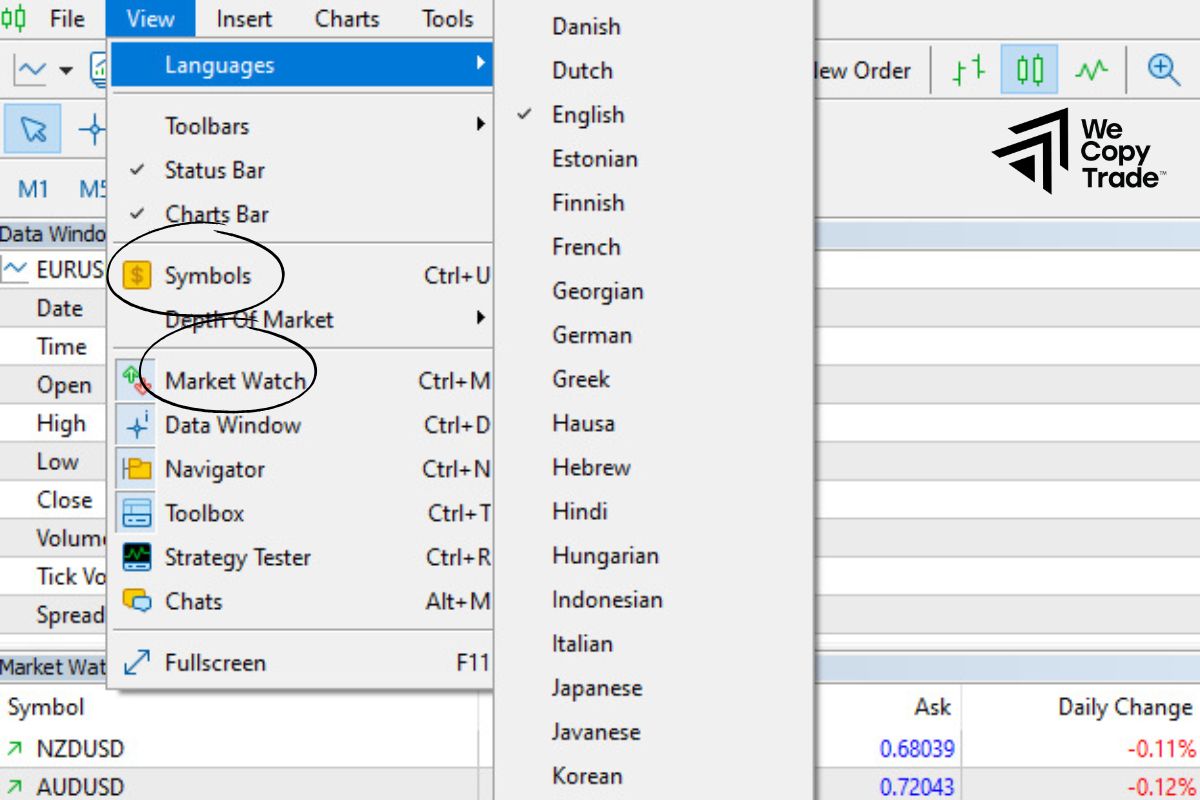This screenshot has width=1200, height=800.
Task: Open the Chats panel
Action: point(193,601)
